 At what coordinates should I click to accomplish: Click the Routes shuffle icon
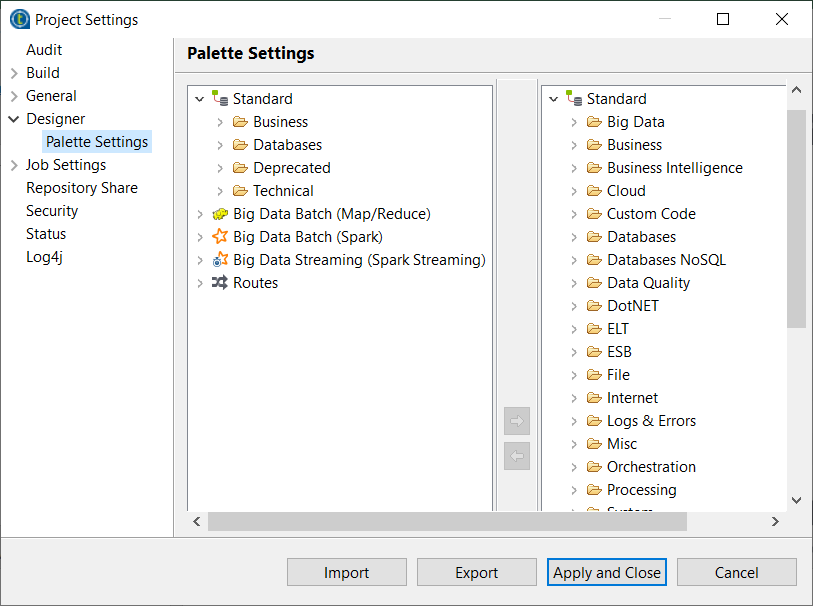220,283
